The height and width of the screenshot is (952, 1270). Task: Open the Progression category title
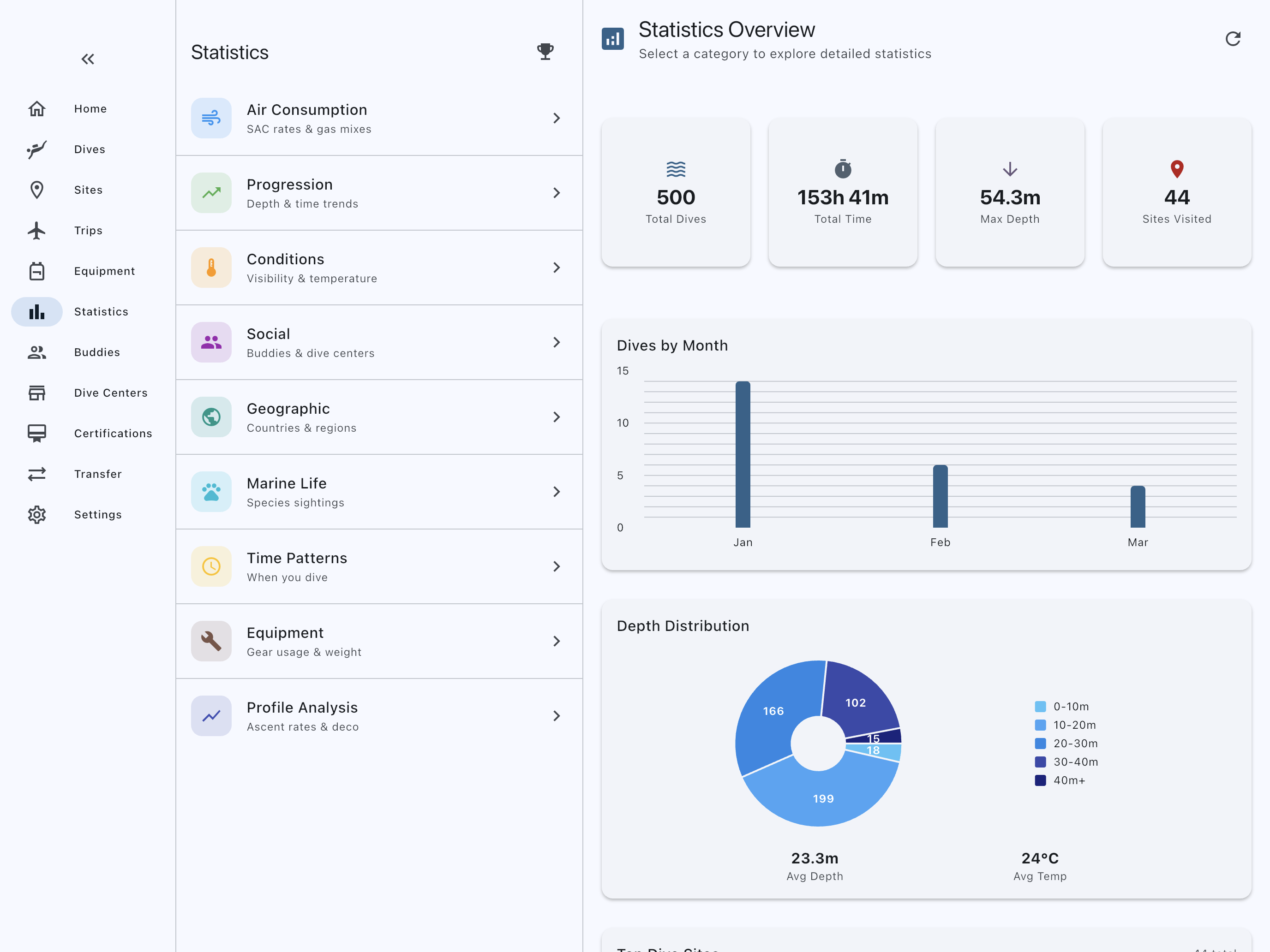tap(290, 184)
